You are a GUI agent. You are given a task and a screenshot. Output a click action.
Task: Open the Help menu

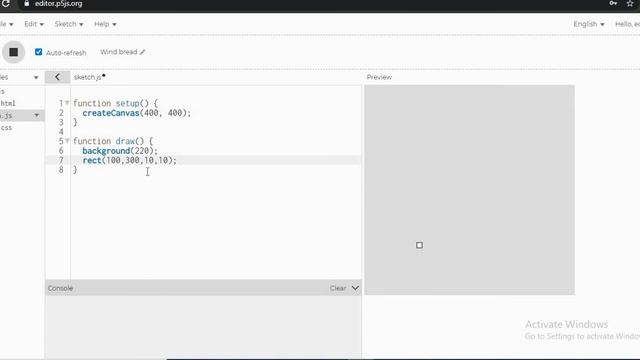(105, 24)
